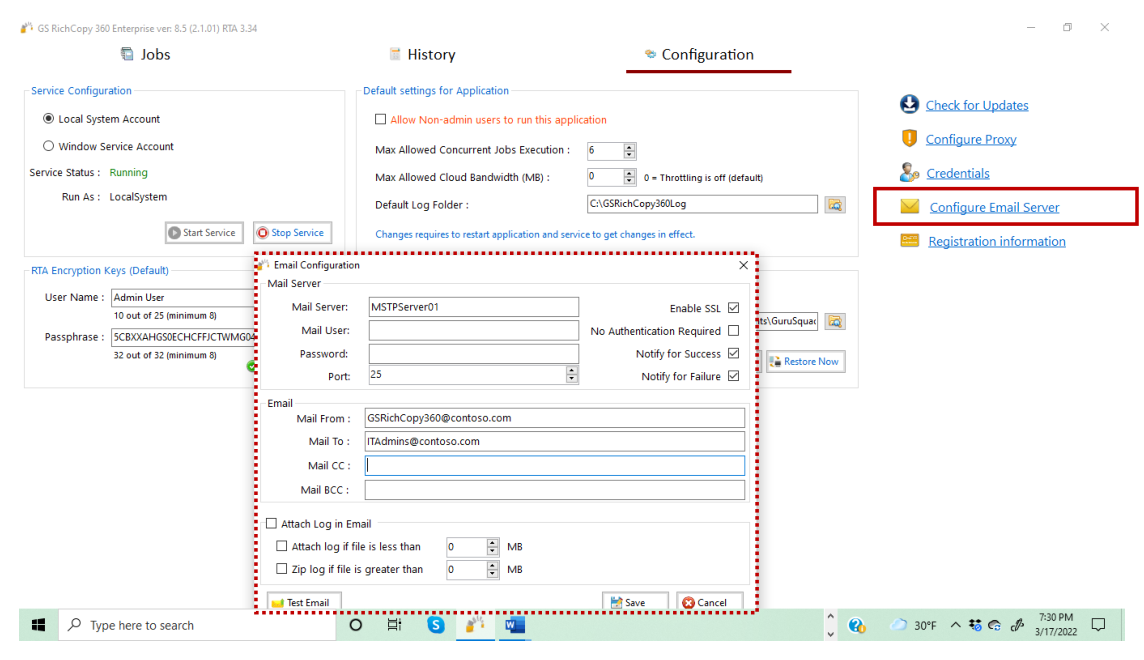Screen dimensions: 1144x660
Task: Click the Test Email button
Action: 304,602
